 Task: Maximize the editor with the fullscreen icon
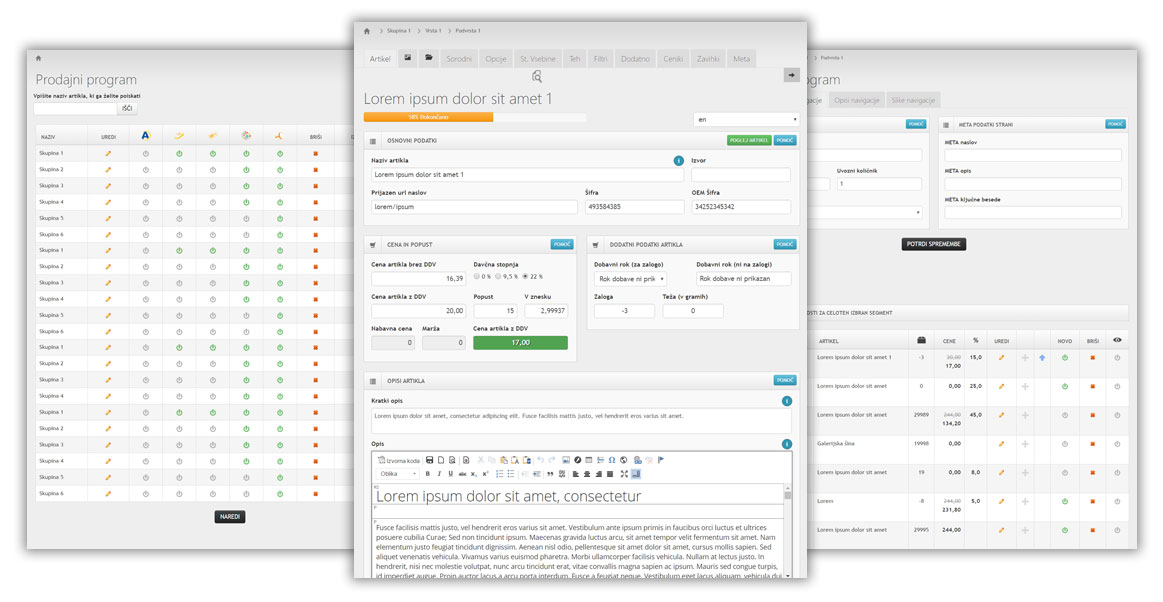[x=624, y=474]
